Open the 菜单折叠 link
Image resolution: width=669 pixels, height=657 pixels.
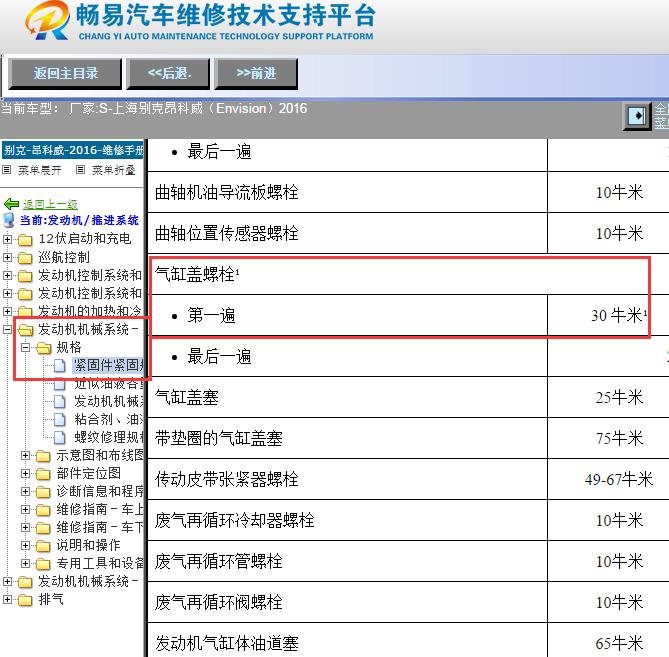coord(113,170)
